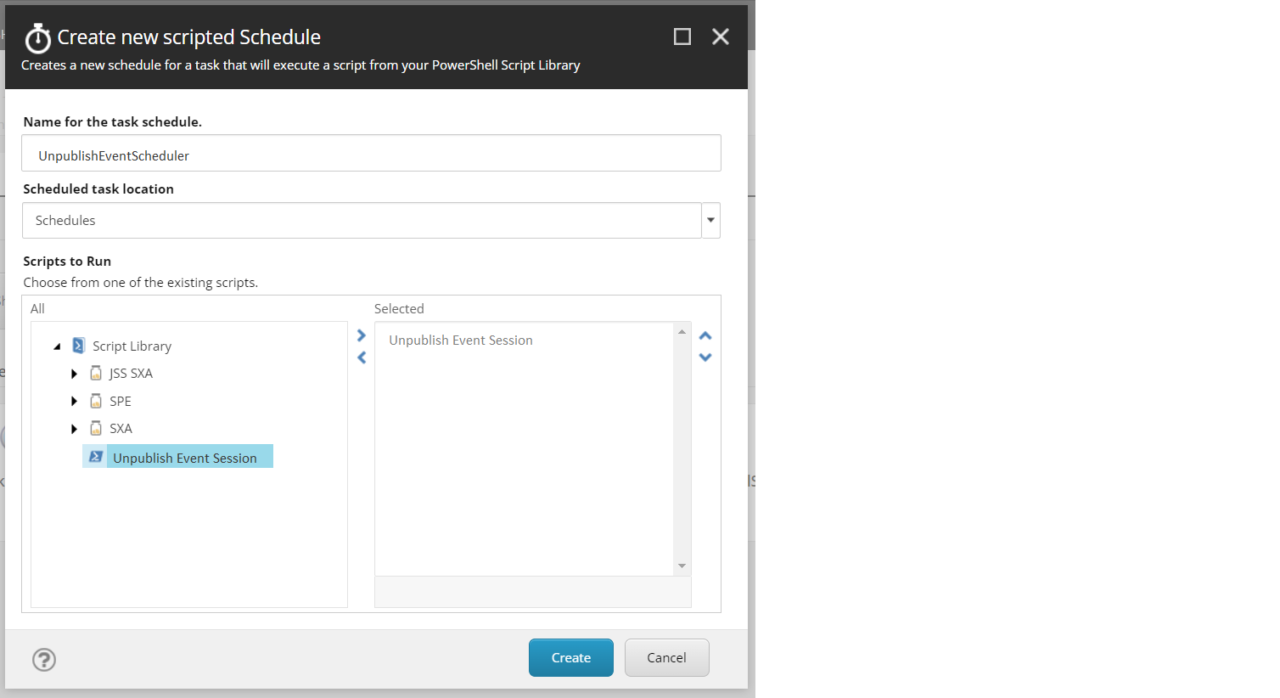Click the stopwatch schedule icon in header
Screen dimensions: 1280x698
(38, 39)
